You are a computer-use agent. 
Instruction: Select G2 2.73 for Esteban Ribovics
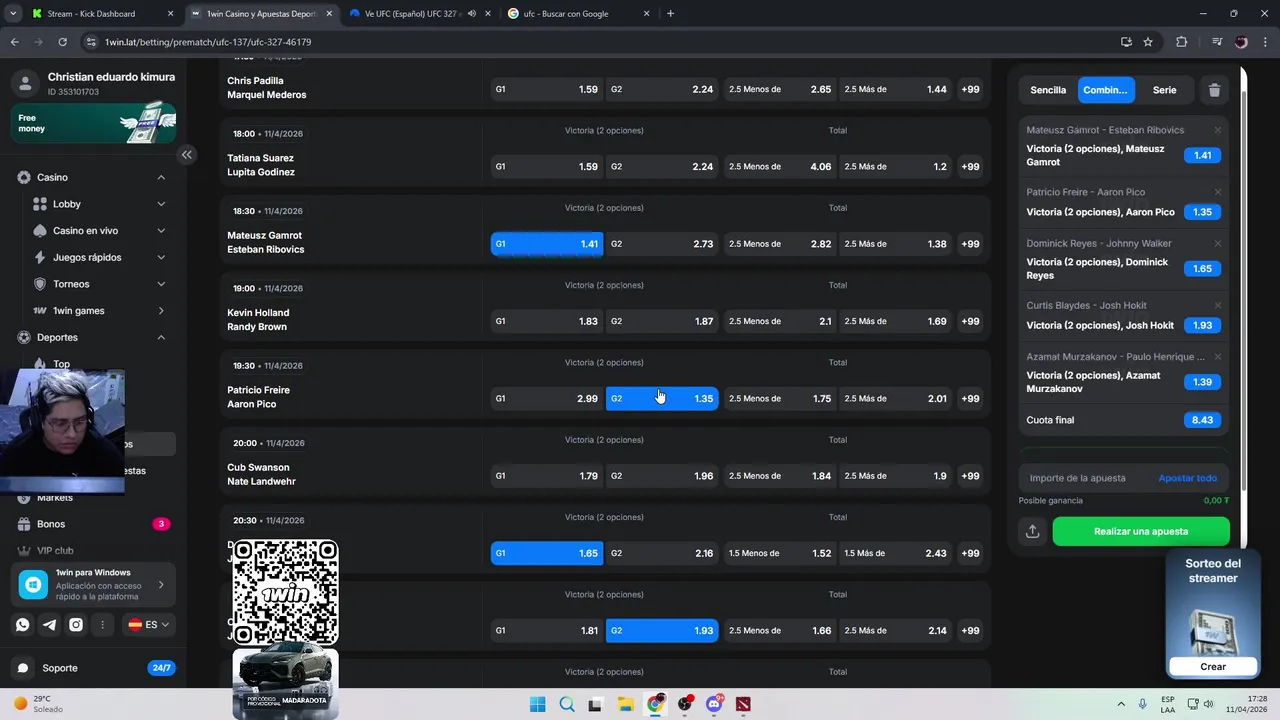click(662, 244)
